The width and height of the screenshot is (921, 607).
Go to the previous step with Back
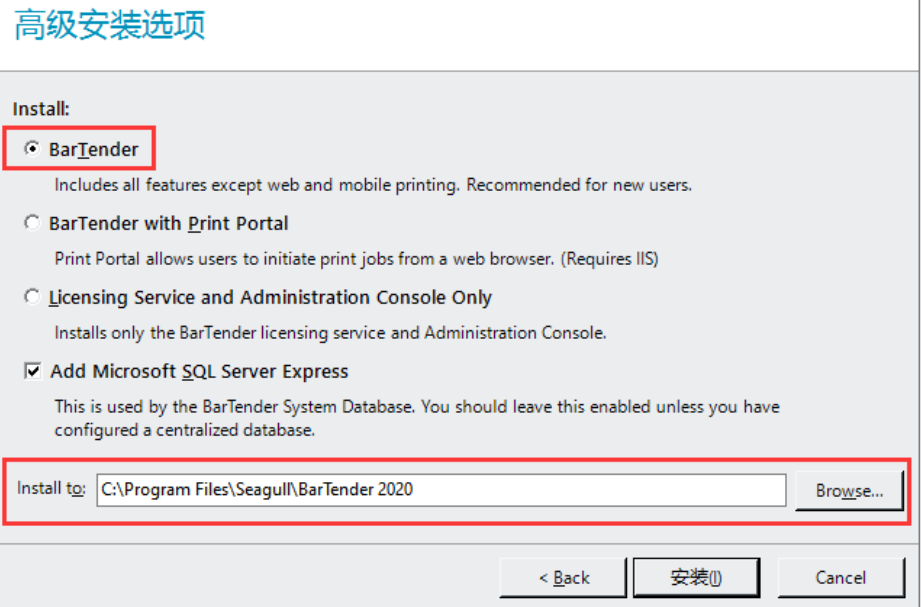coord(564,578)
